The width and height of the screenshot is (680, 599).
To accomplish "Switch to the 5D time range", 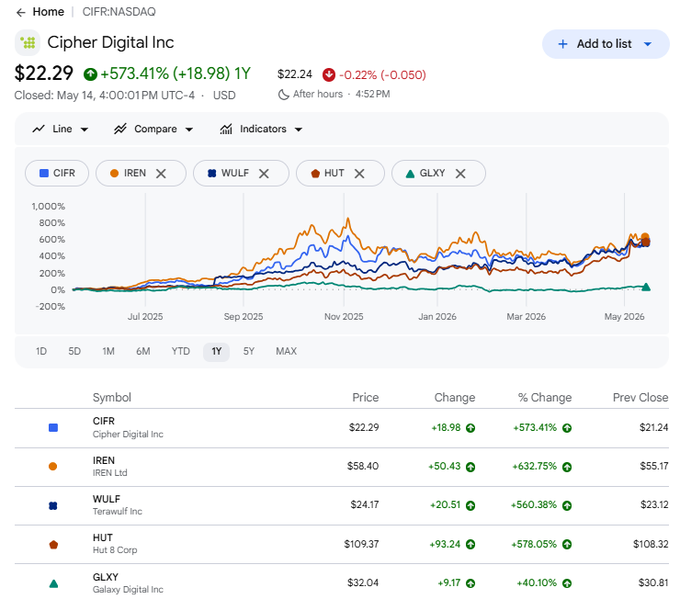I will [x=75, y=351].
